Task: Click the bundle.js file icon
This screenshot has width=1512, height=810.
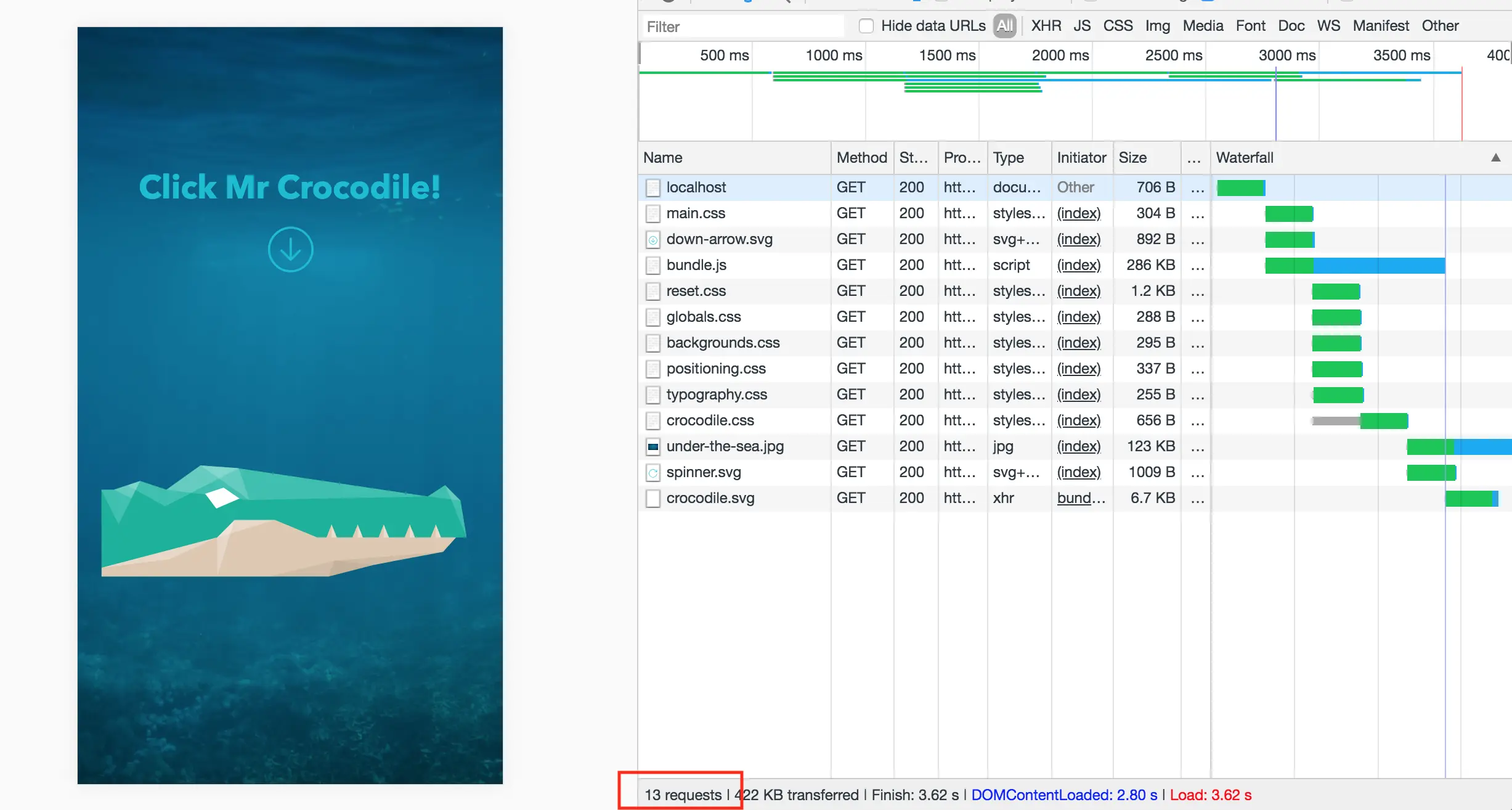Action: 652,266
